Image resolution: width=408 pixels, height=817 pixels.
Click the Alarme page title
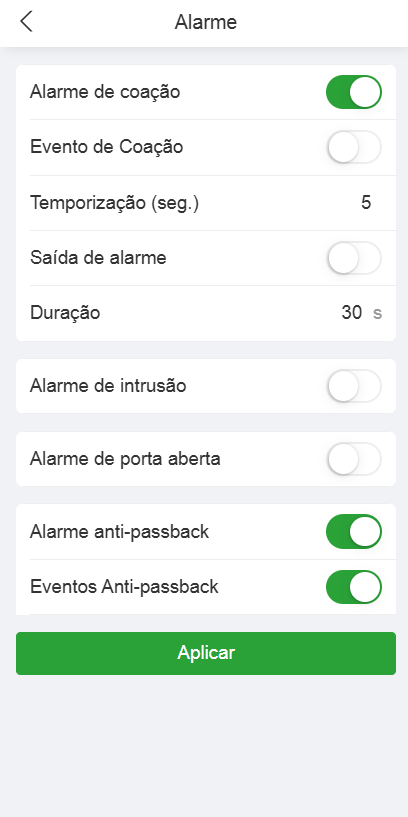pyautogui.click(x=206, y=22)
